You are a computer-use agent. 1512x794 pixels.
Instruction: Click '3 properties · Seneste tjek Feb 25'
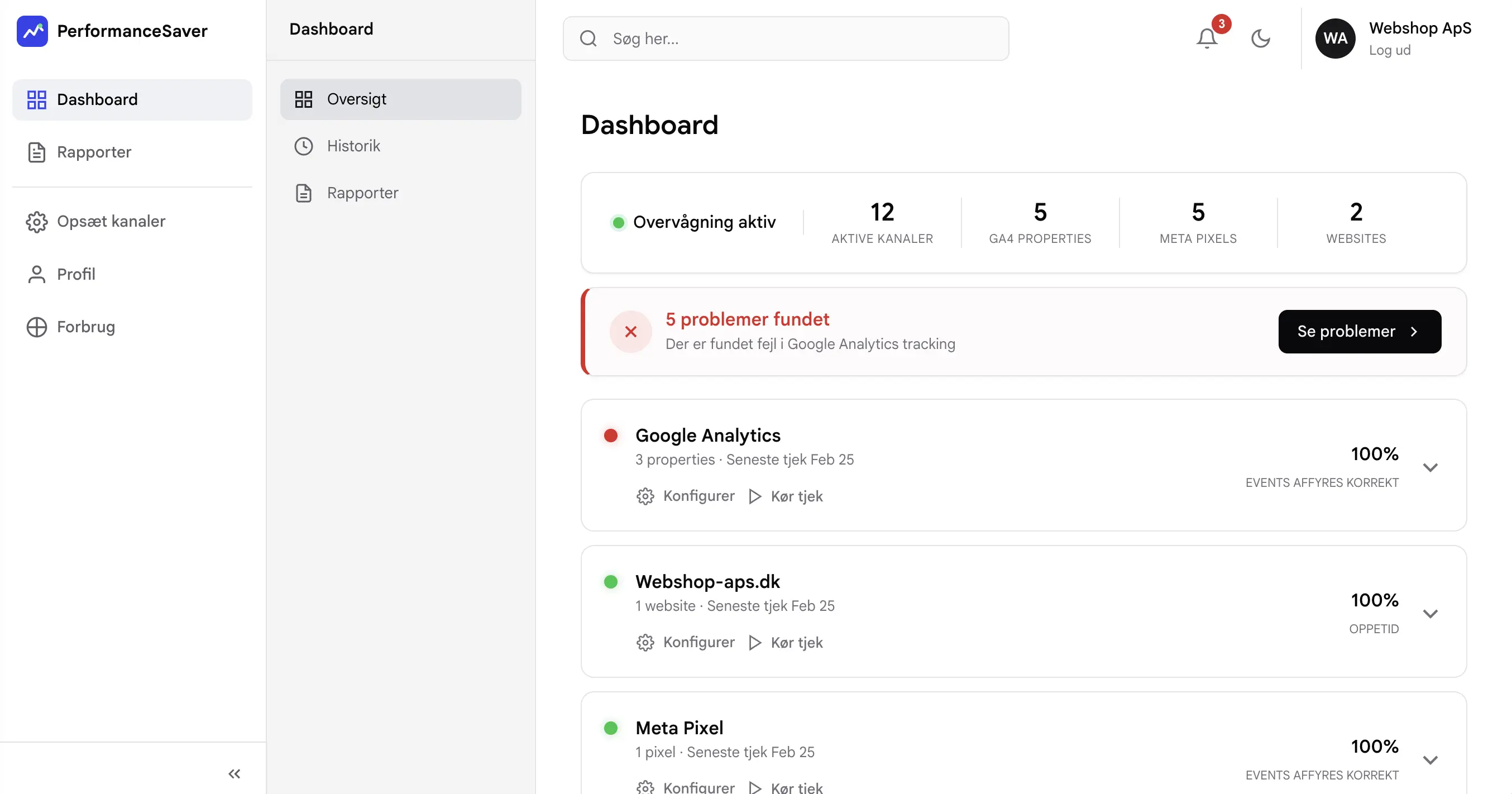click(744, 460)
